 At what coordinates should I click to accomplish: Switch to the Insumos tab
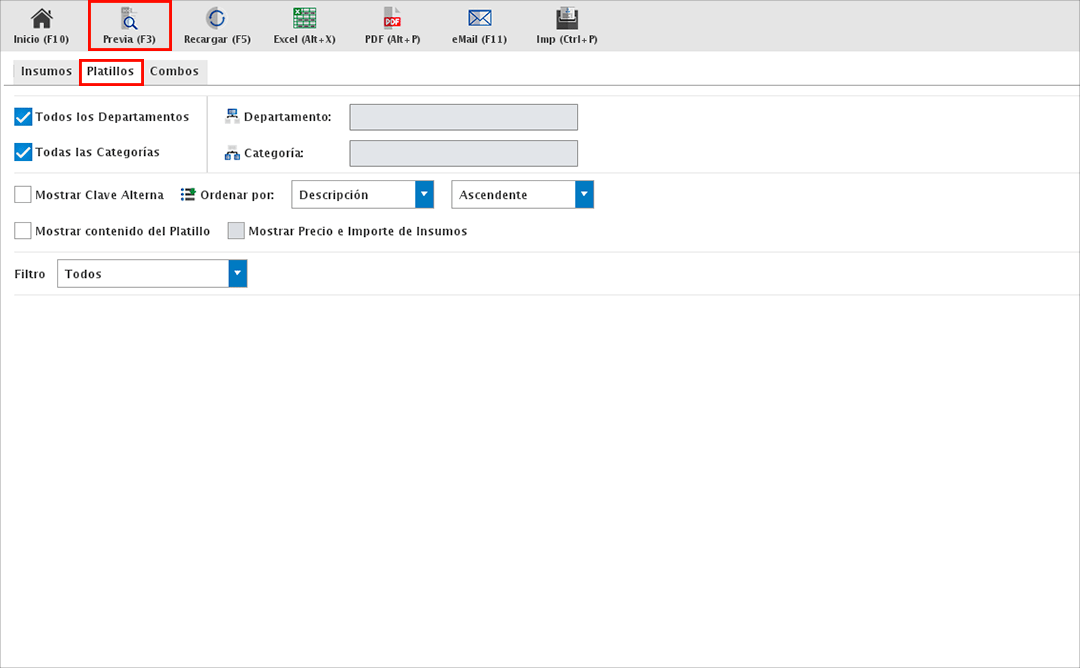46,72
